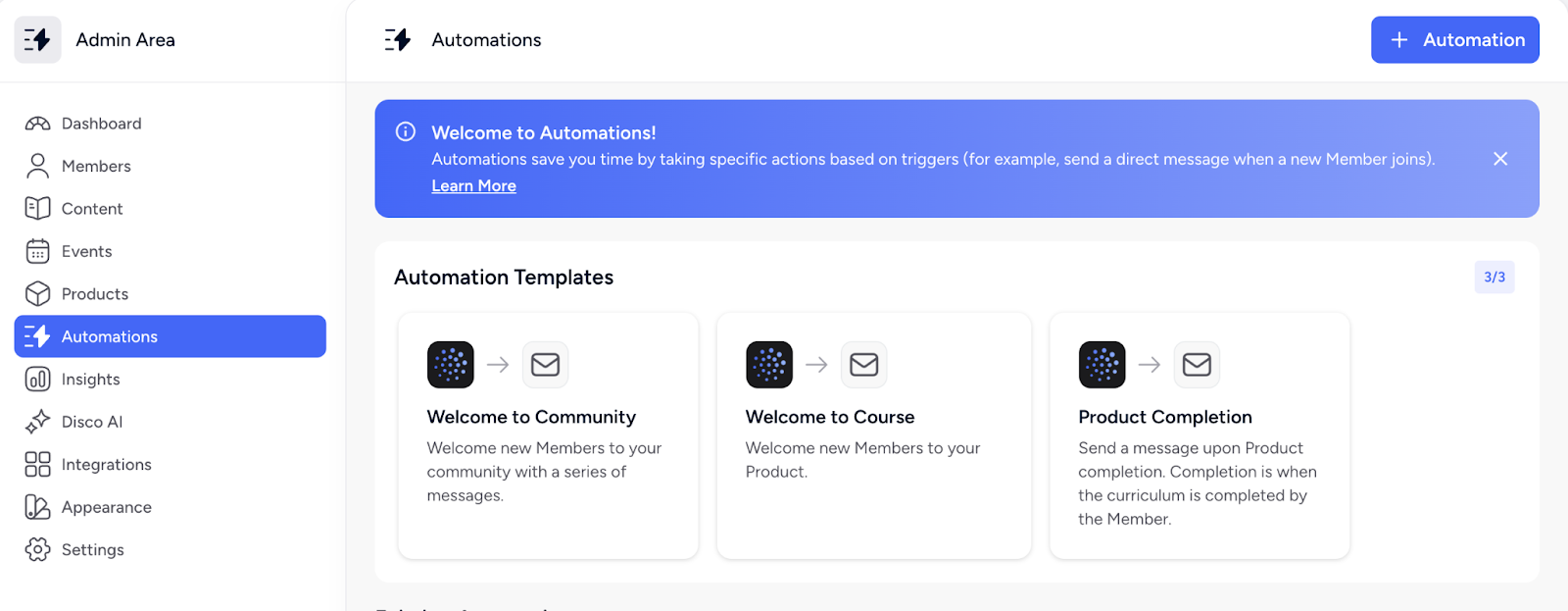Screen dimensions: 1568x611
Task: Click the Products cube icon
Action: (37, 294)
